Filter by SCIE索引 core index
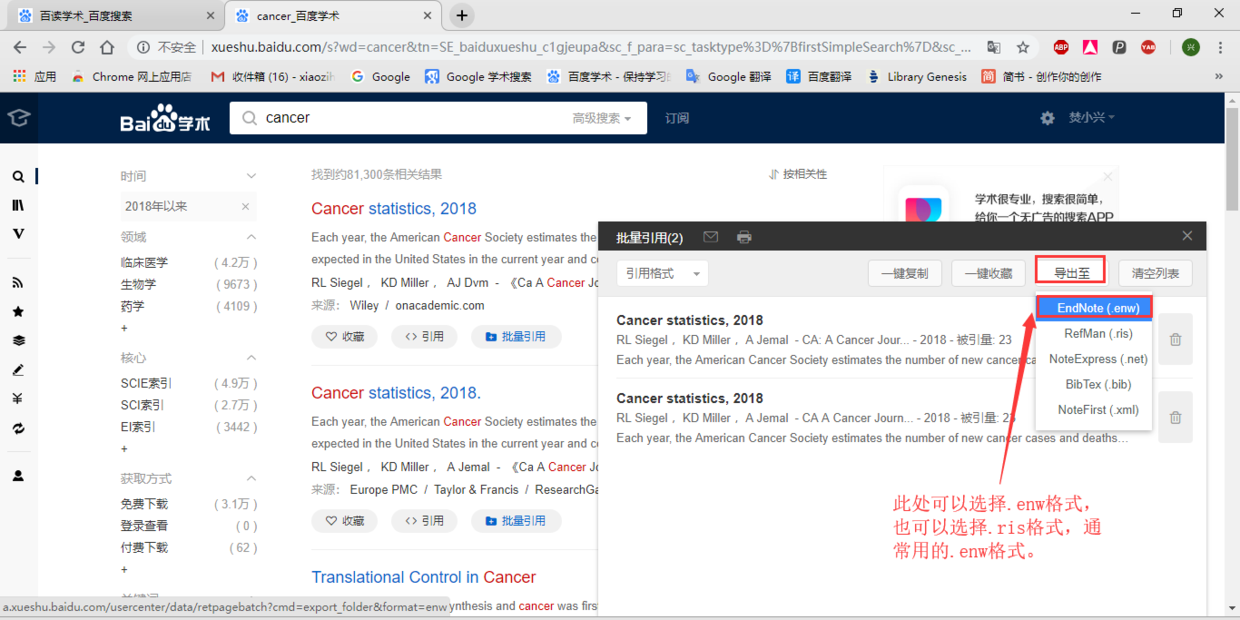Image resolution: width=1240 pixels, height=620 pixels. [x=147, y=384]
